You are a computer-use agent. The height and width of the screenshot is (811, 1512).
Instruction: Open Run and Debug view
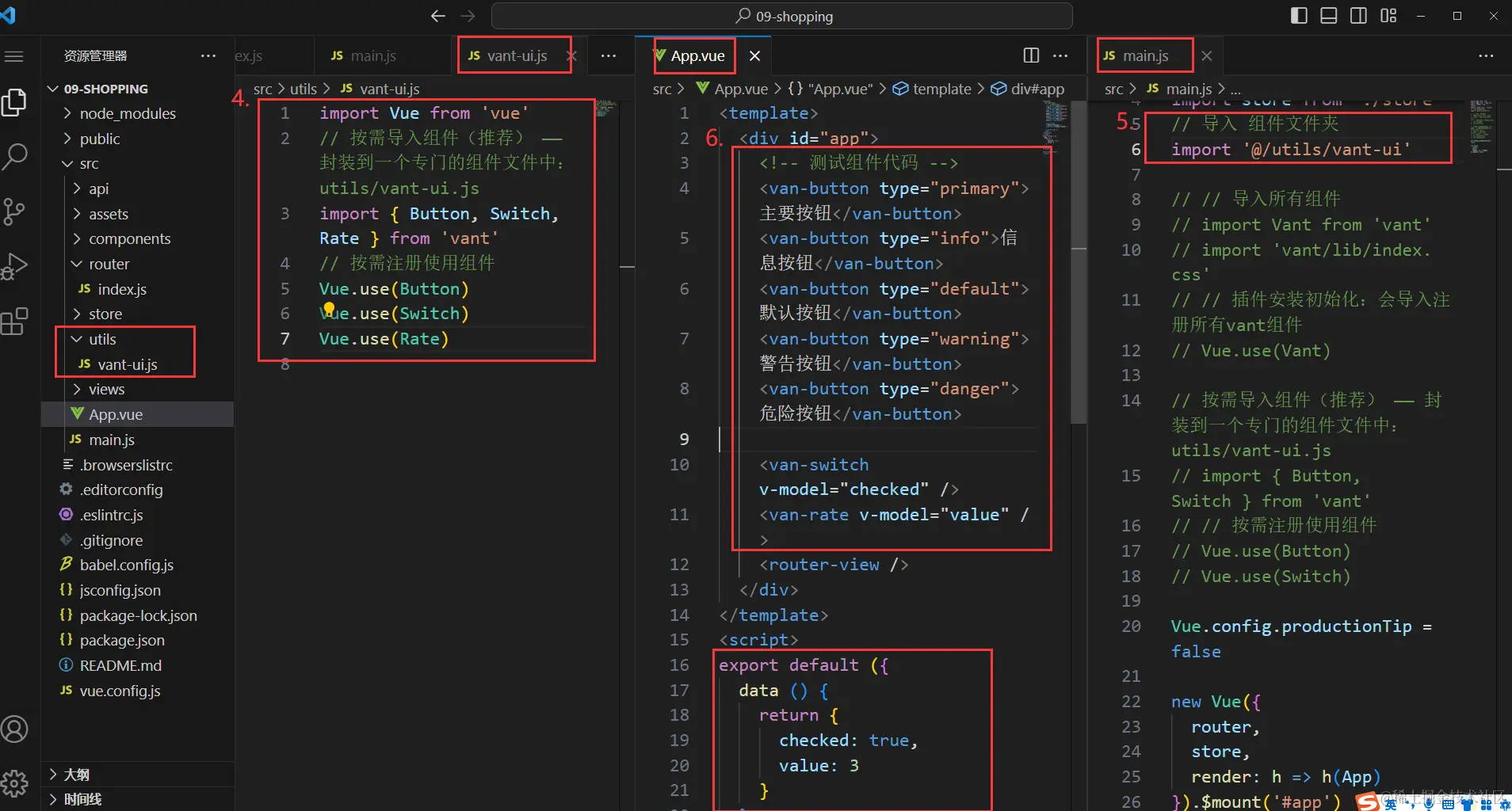(x=15, y=266)
